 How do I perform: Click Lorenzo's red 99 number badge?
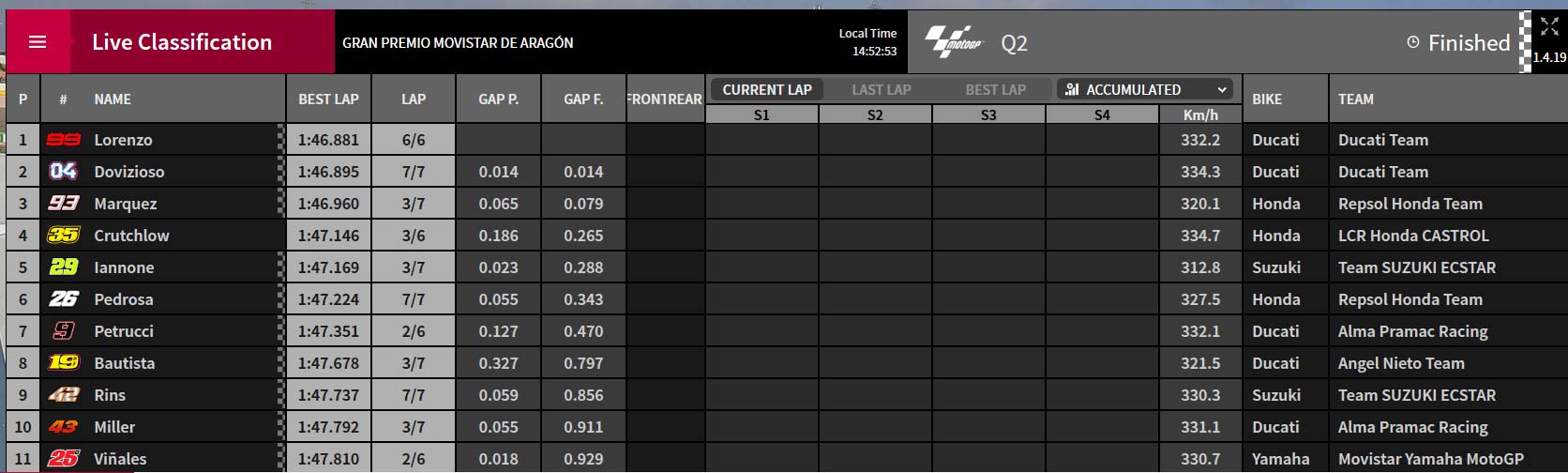(x=64, y=140)
